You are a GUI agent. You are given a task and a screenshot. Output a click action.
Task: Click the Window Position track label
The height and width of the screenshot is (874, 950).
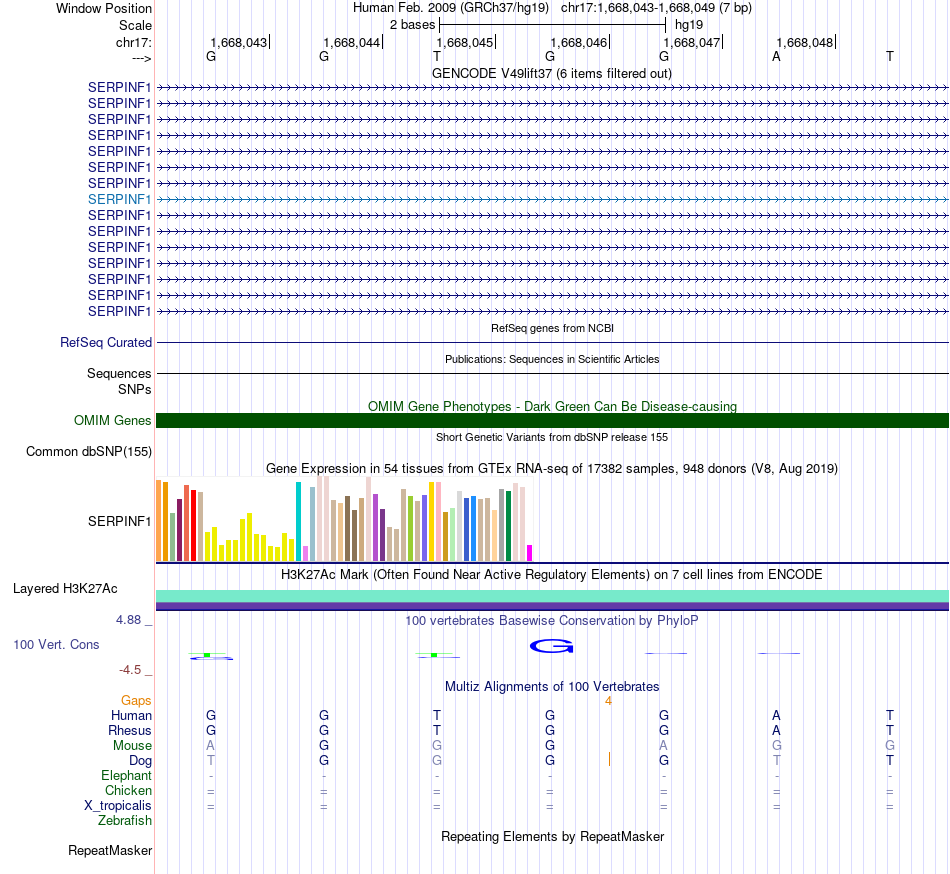pyautogui.click(x=104, y=8)
